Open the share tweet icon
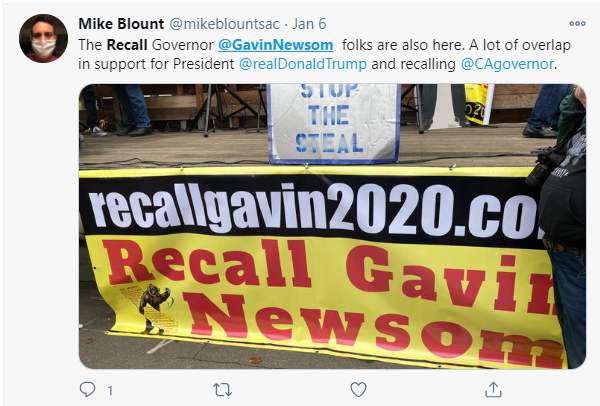 pos(493,390)
